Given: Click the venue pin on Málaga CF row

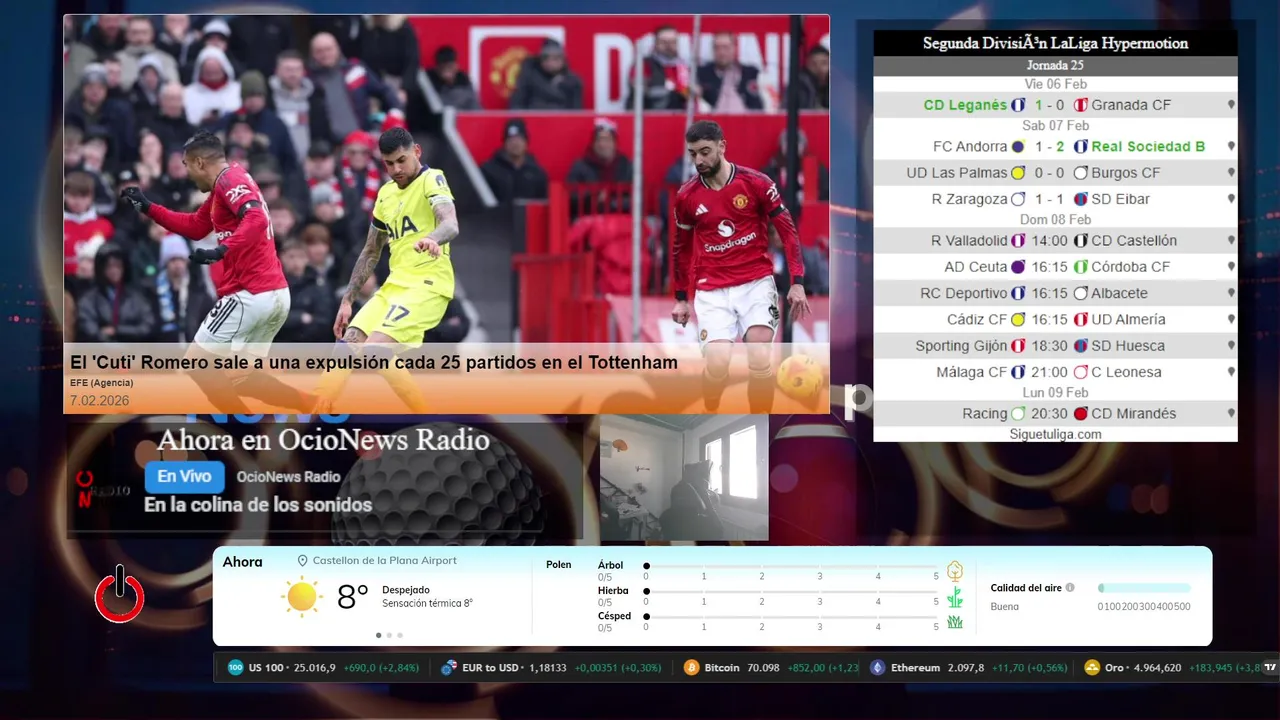Looking at the screenshot, I should (1231, 372).
